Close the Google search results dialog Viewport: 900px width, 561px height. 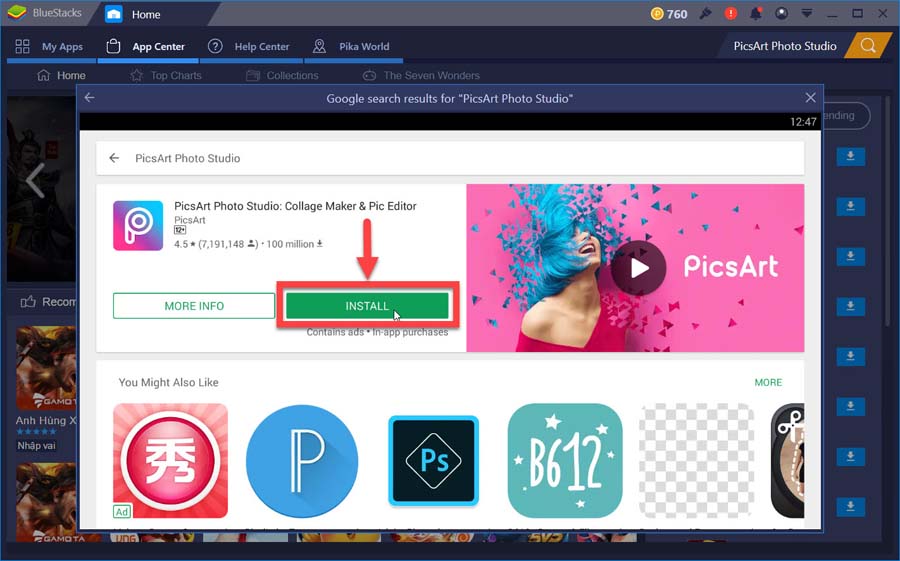(810, 98)
